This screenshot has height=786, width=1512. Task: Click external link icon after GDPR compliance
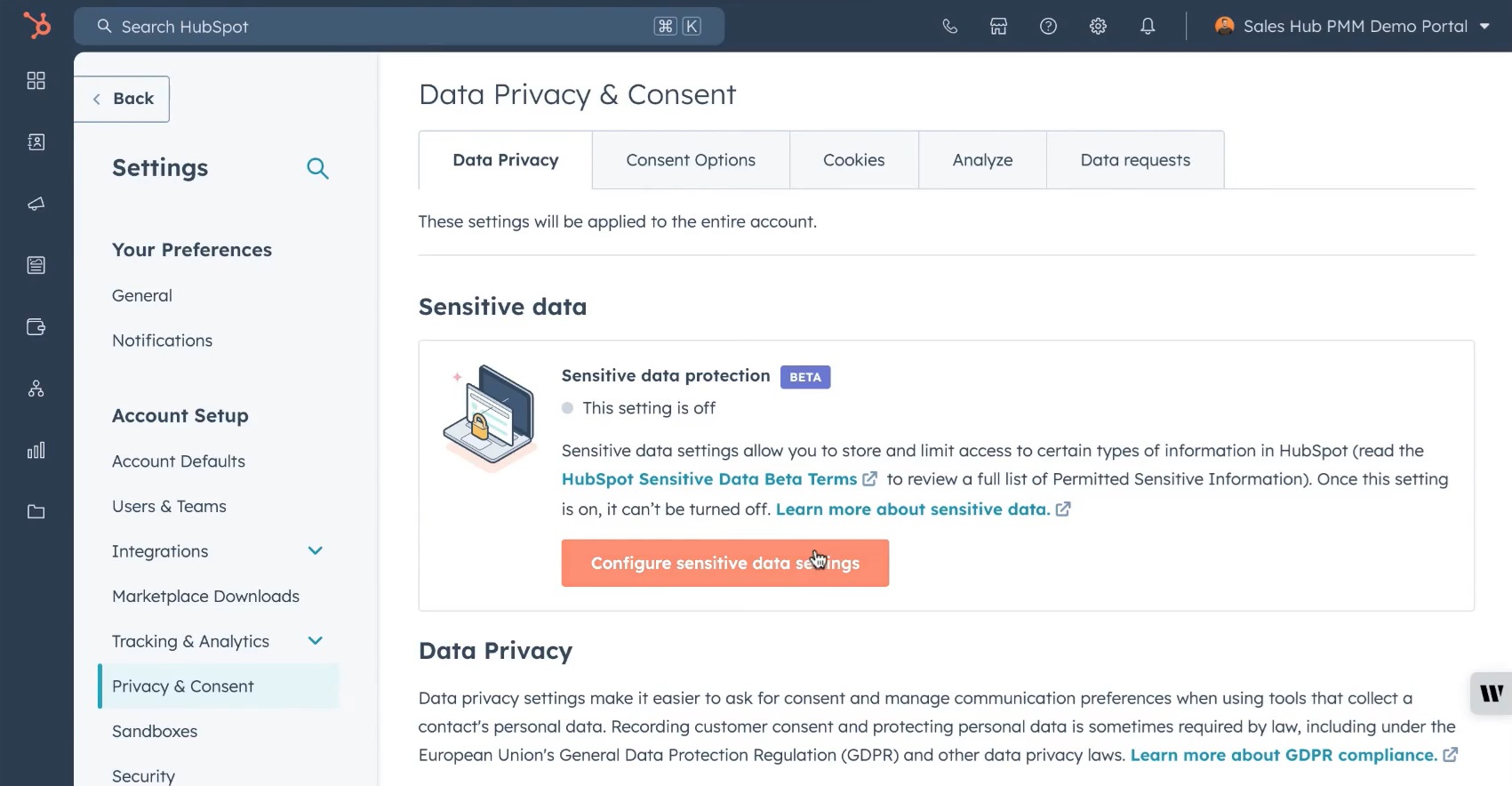coord(1450,755)
